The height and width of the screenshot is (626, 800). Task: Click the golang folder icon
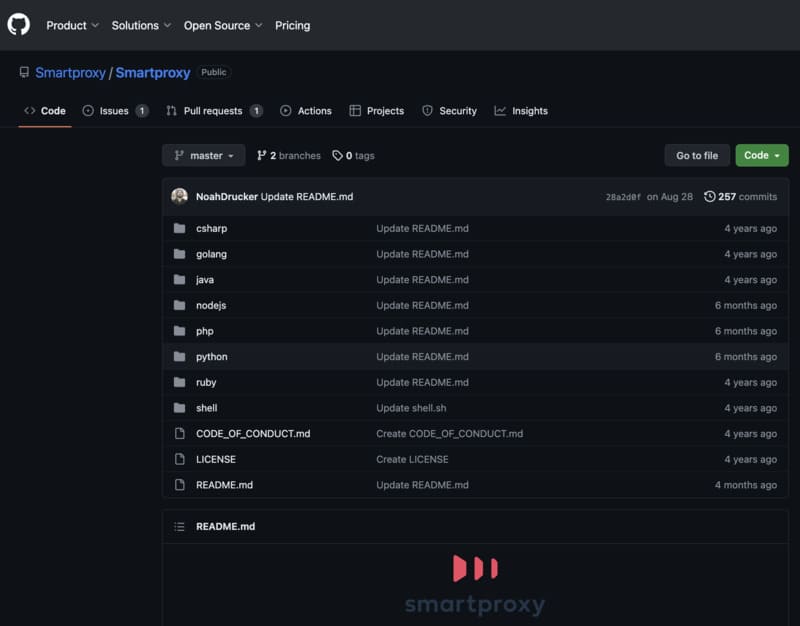[x=180, y=254]
